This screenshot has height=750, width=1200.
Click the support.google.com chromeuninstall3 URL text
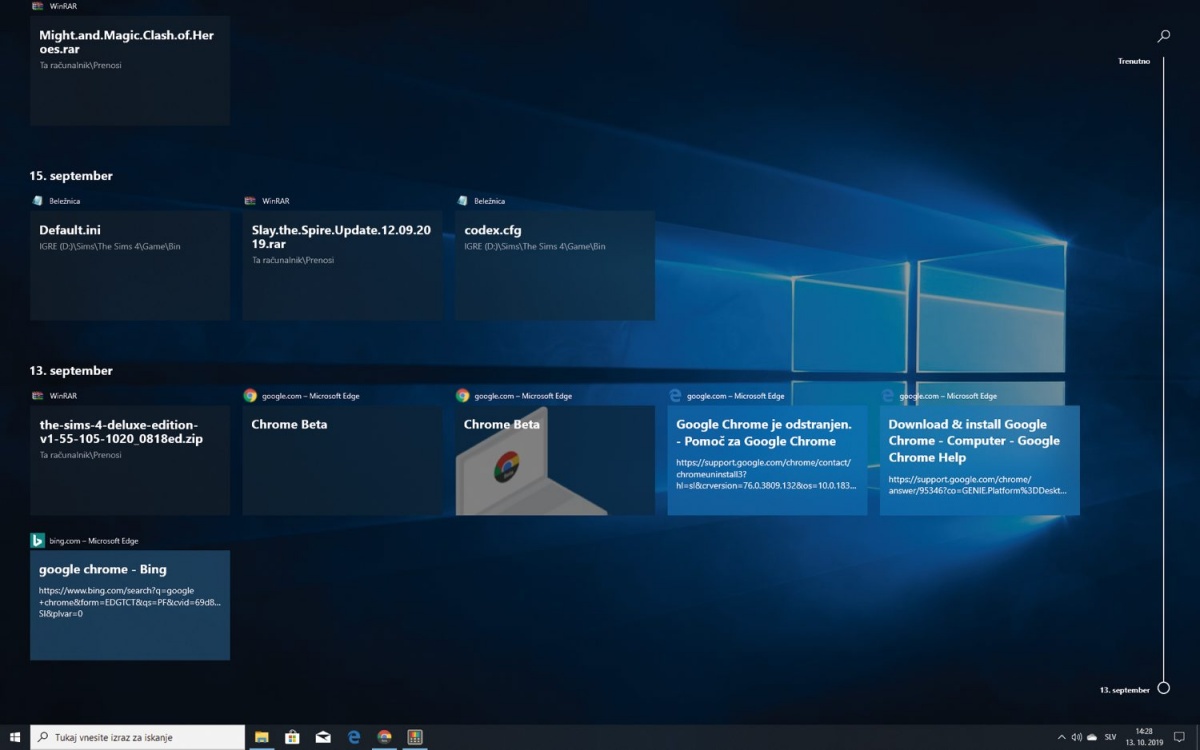click(766, 473)
